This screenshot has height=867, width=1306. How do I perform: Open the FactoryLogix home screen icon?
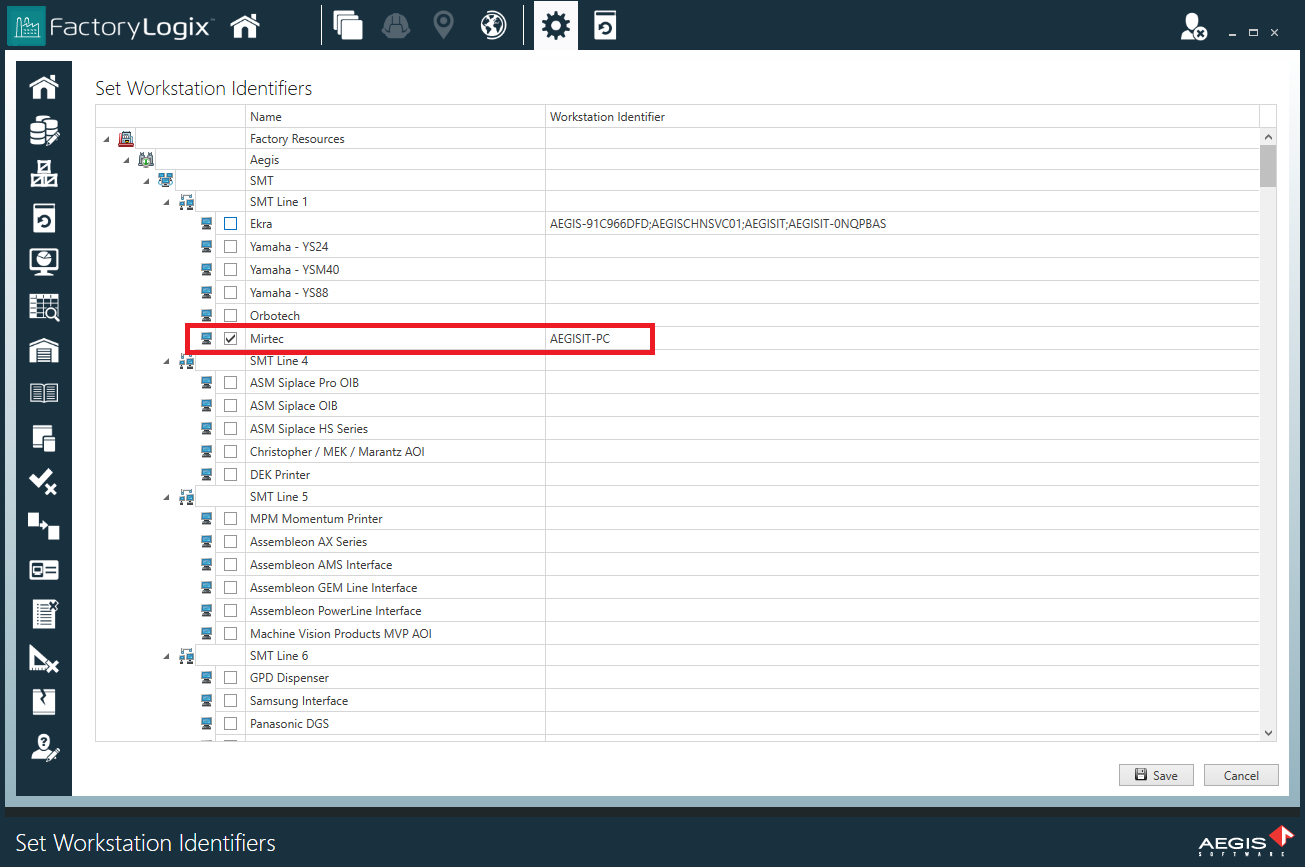[x=244, y=25]
